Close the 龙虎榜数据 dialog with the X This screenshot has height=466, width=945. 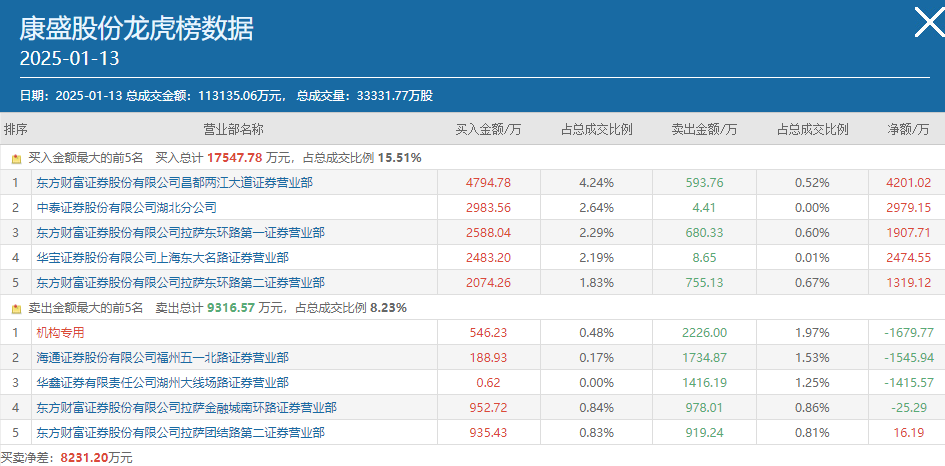tap(930, 22)
